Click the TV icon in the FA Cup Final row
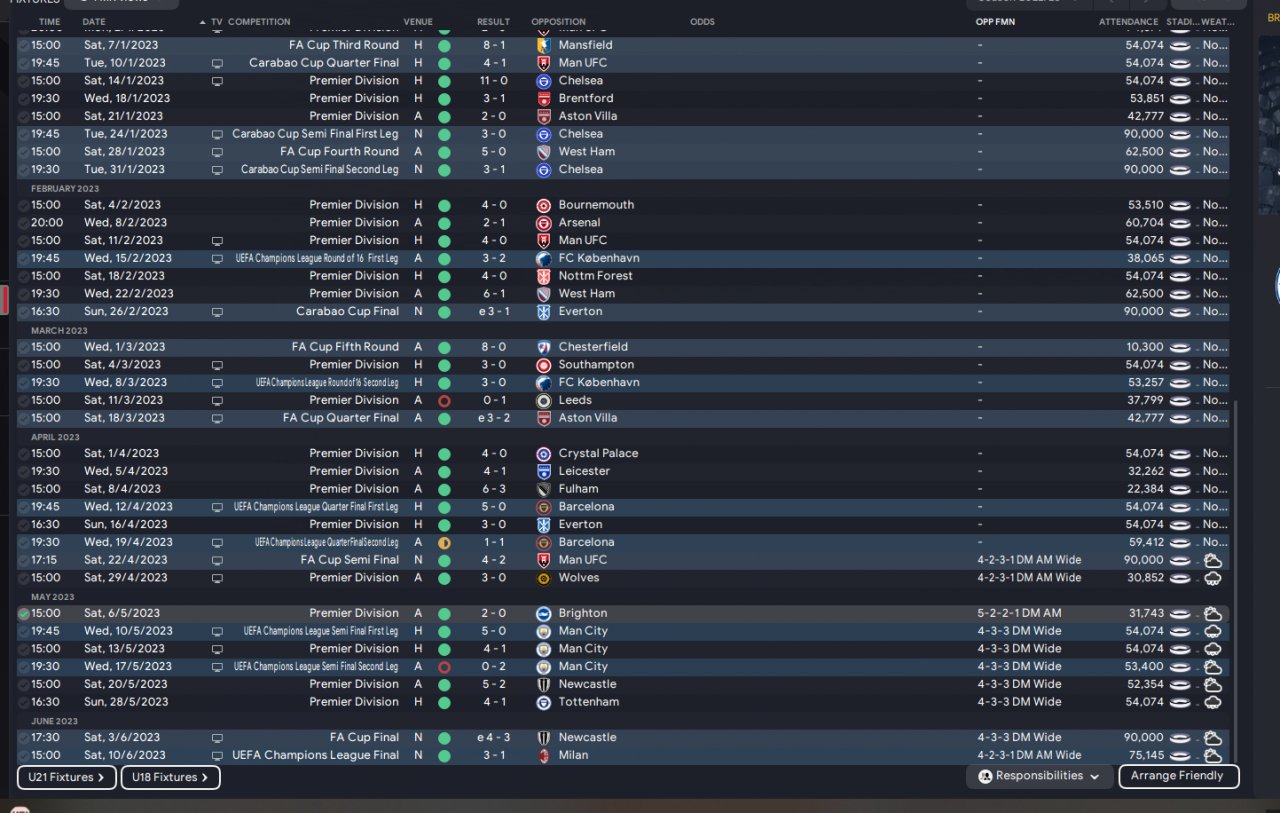Viewport: 1280px width, 813px height. click(x=217, y=738)
